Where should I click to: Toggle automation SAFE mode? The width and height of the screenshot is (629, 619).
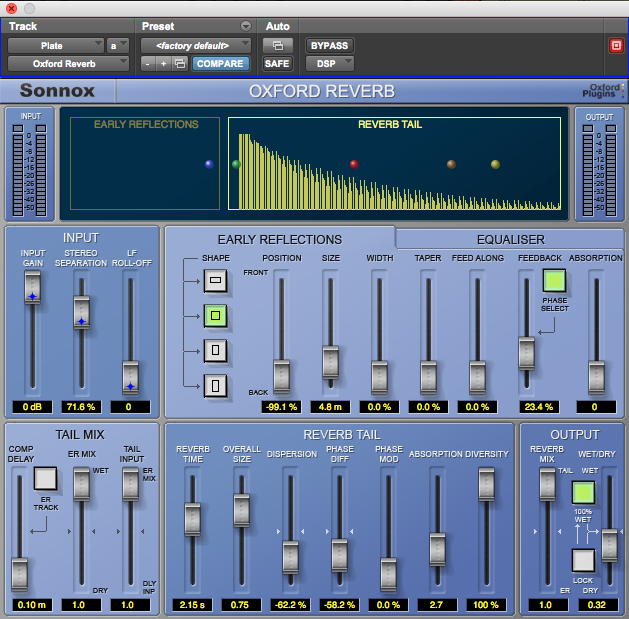pyautogui.click(x=277, y=64)
